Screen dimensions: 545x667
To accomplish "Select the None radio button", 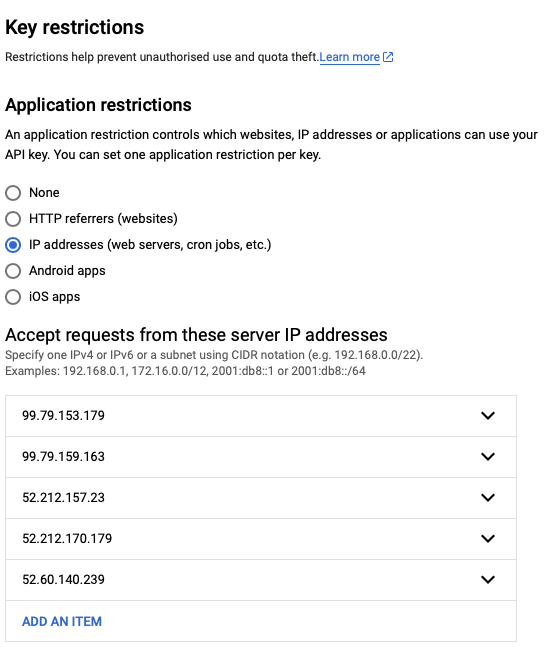I will click(x=13, y=193).
